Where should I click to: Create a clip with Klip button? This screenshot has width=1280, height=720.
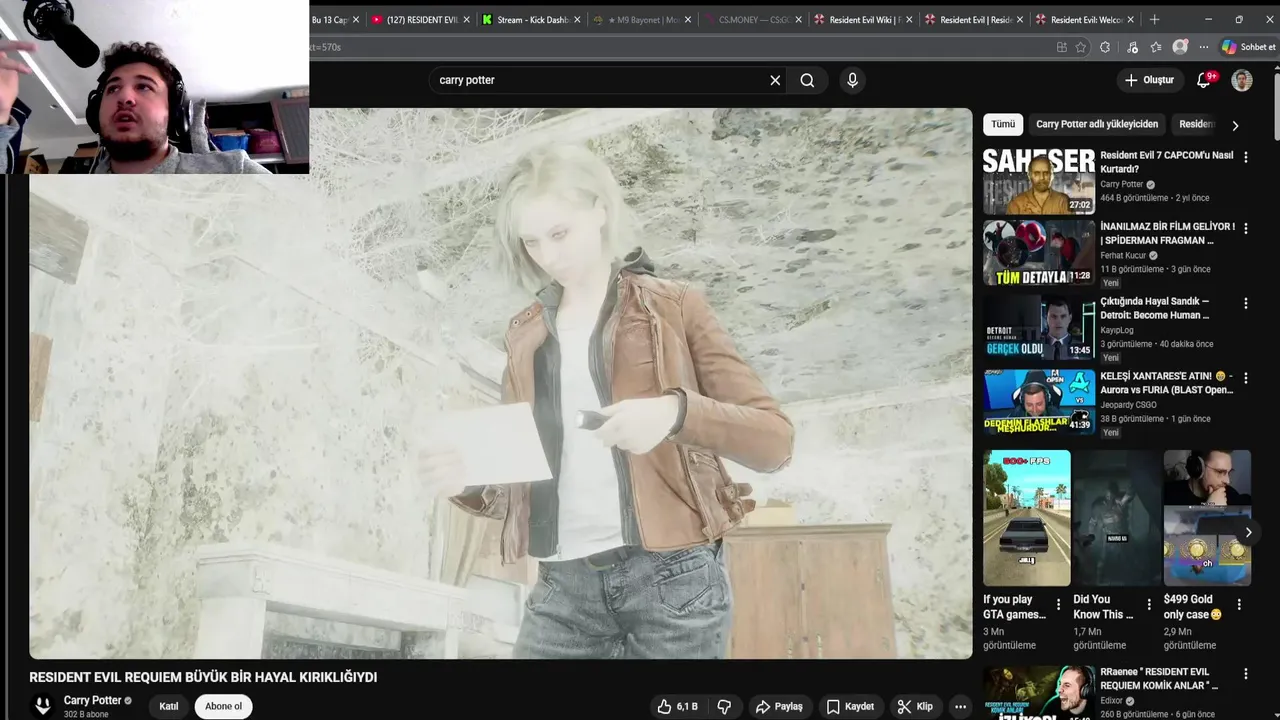coord(915,706)
